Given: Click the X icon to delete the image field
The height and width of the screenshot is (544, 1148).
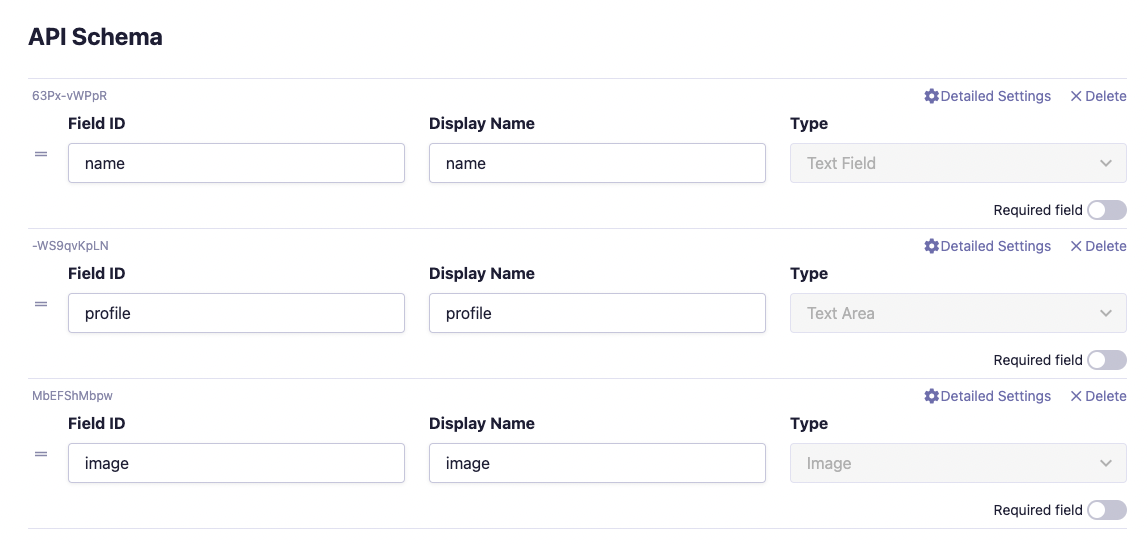Looking at the screenshot, I should (x=1076, y=396).
